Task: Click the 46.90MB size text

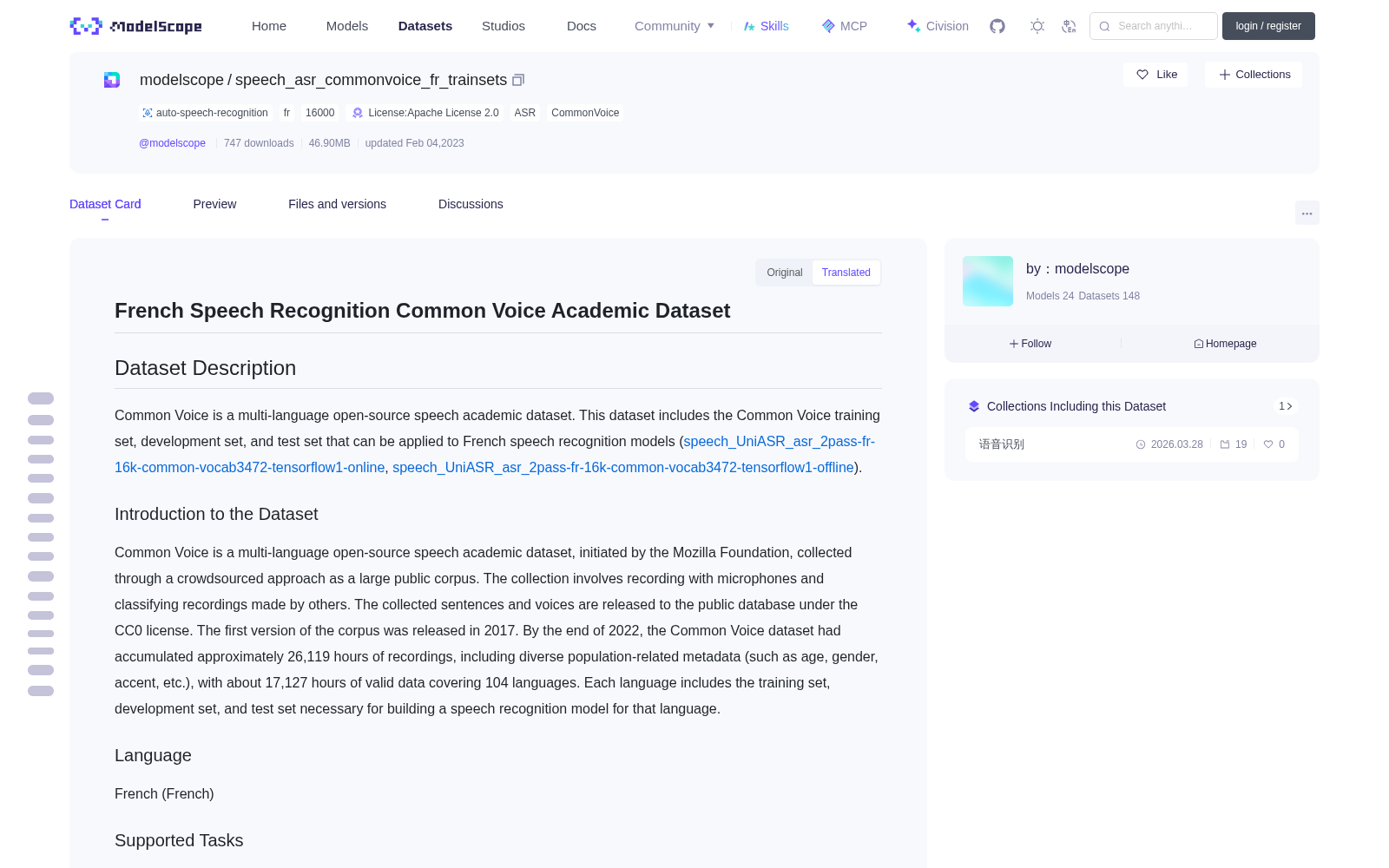Action: 329,143
